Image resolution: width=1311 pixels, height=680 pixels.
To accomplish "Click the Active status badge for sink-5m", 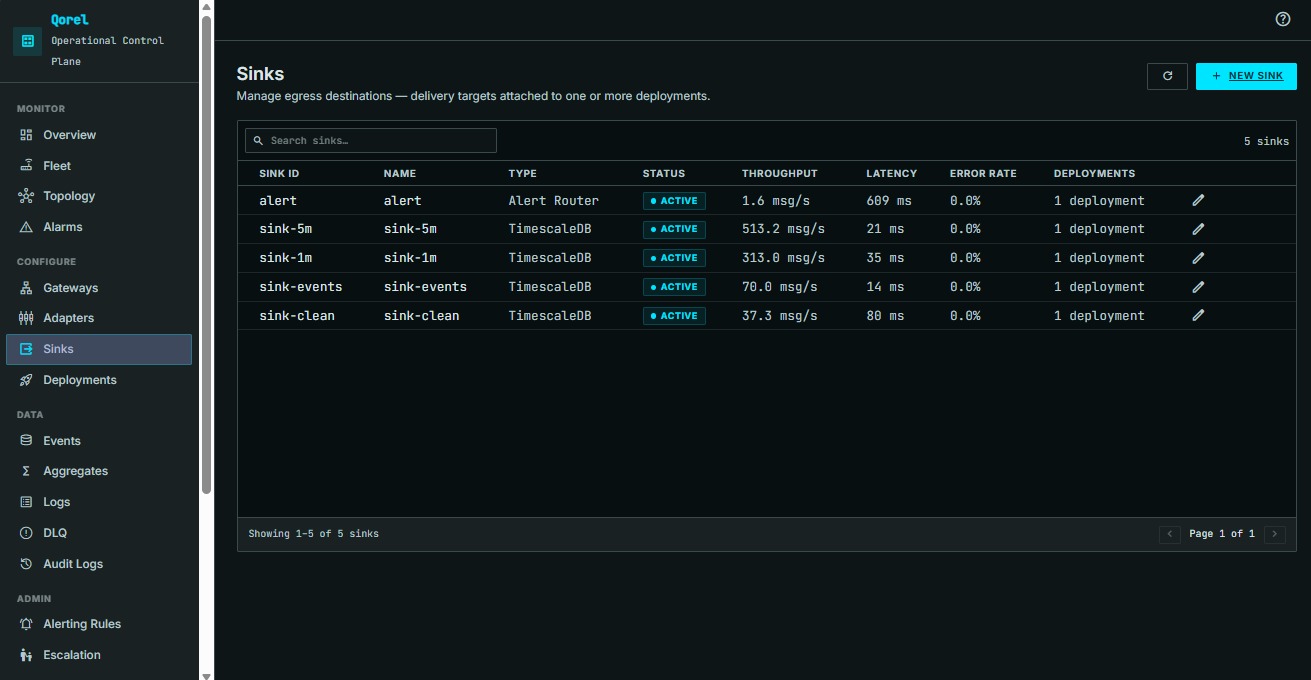I will point(675,229).
